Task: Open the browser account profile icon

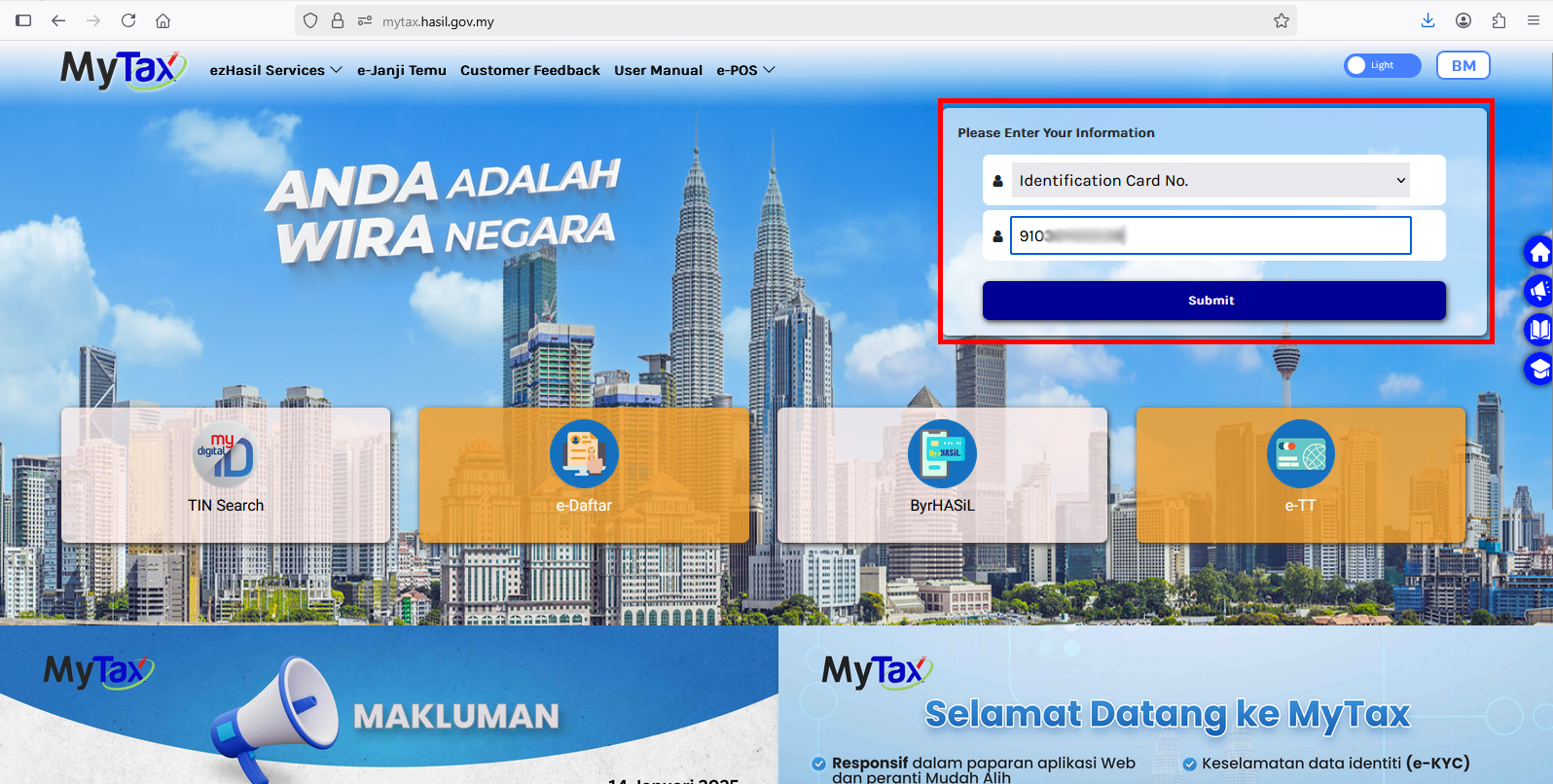Action: pyautogui.click(x=1463, y=20)
